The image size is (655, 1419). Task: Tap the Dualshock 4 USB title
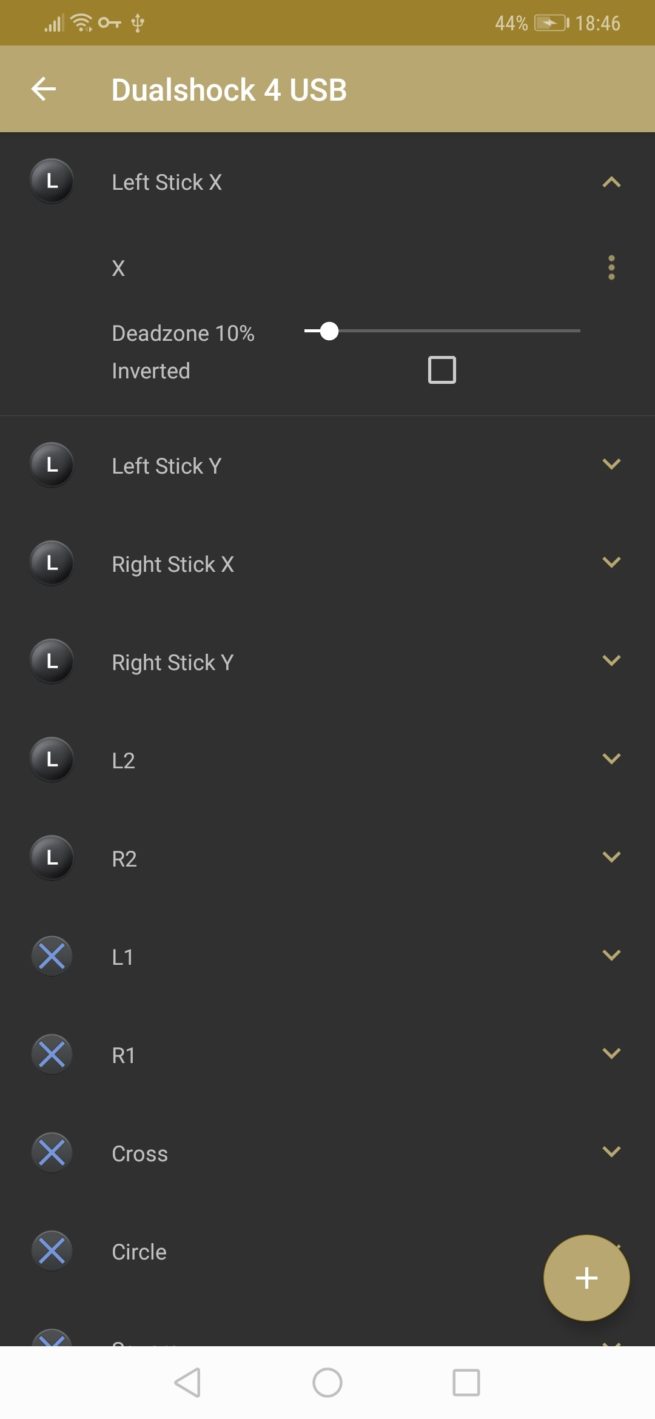point(229,90)
